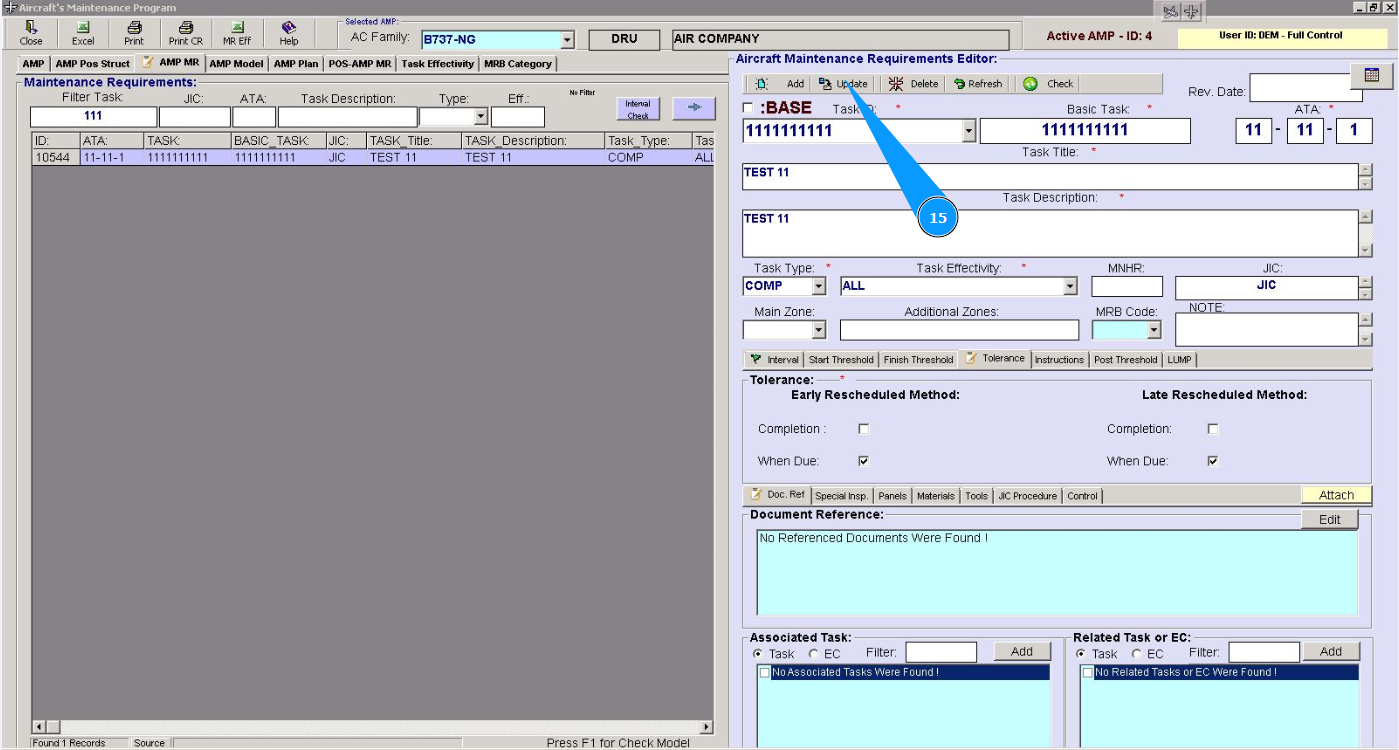Image resolution: width=1399 pixels, height=750 pixels.
Task: Expand the Task Type dropdown
Action: 819,287
